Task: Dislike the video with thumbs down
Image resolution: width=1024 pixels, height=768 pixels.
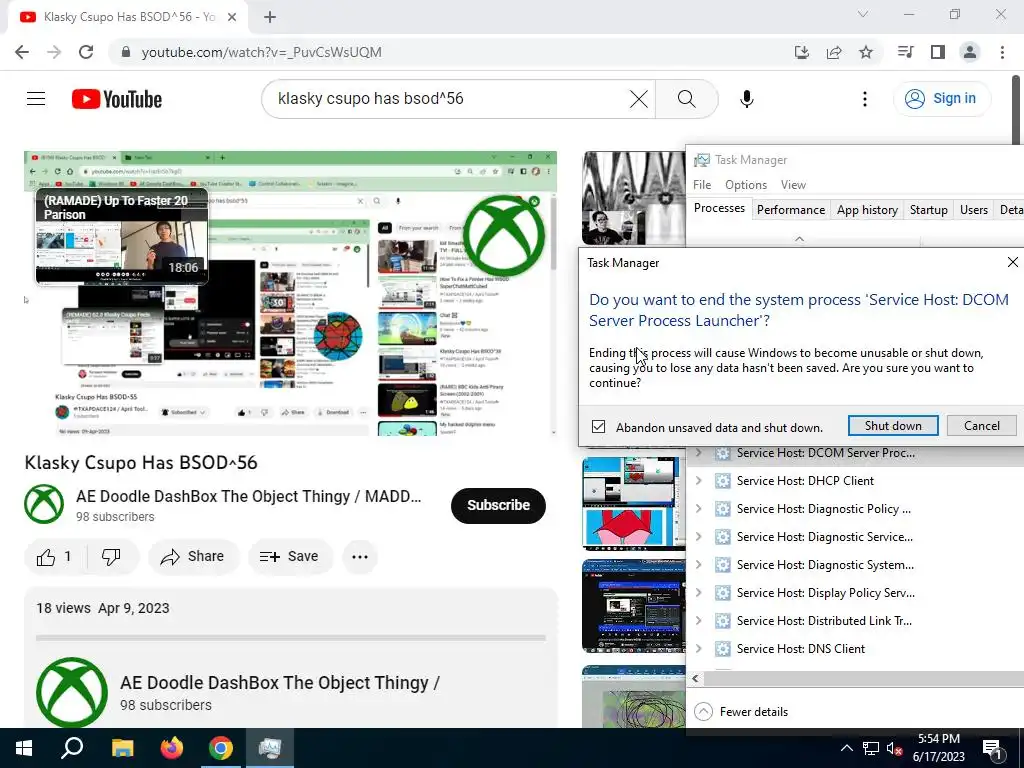Action: pos(112,556)
